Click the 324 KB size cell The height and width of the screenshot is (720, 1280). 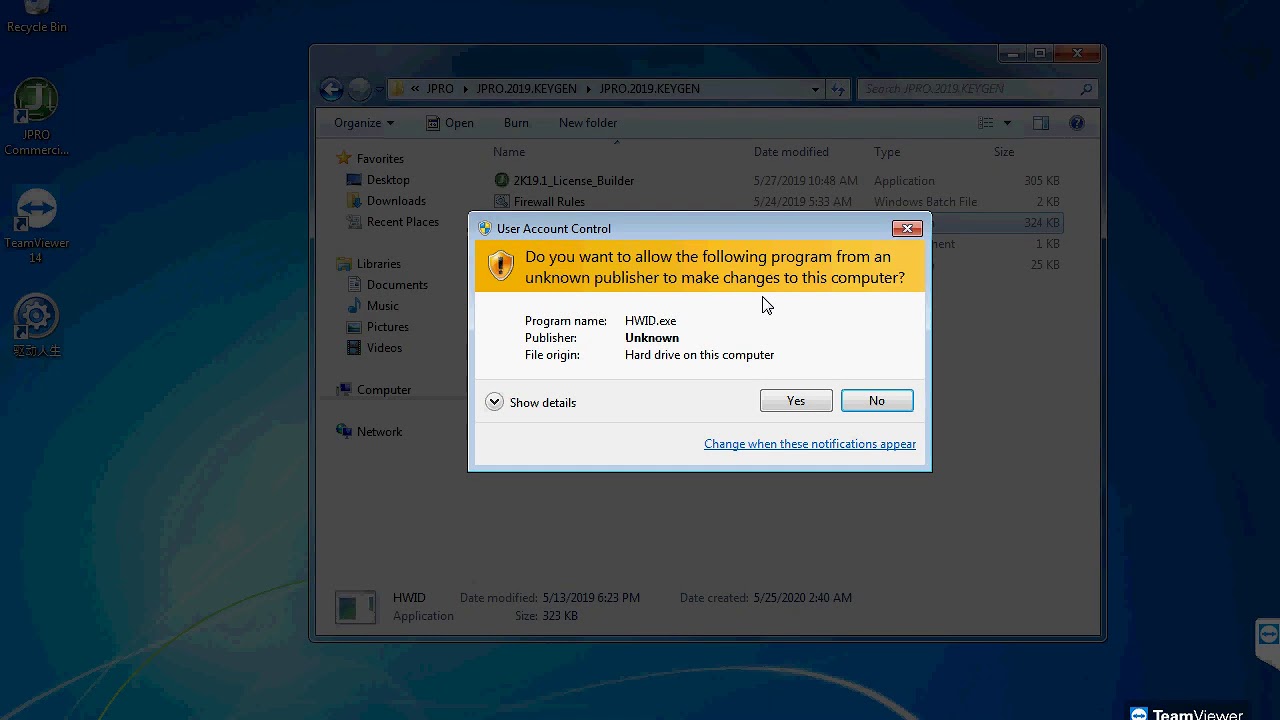(1041, 223)
